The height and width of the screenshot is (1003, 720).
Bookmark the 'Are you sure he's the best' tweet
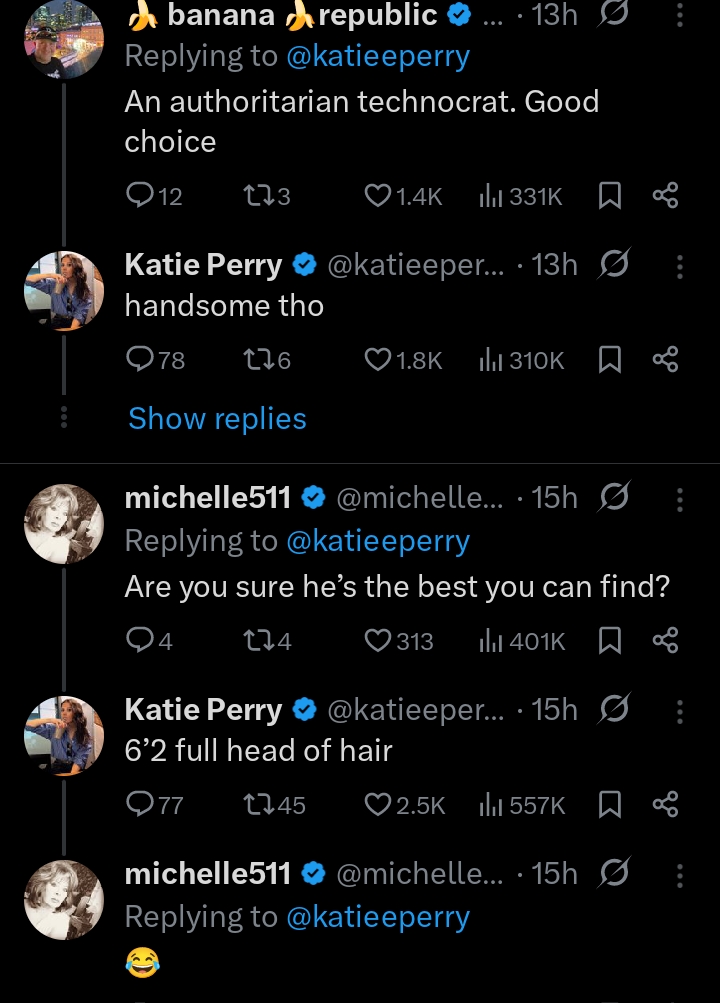pos(609,641)
